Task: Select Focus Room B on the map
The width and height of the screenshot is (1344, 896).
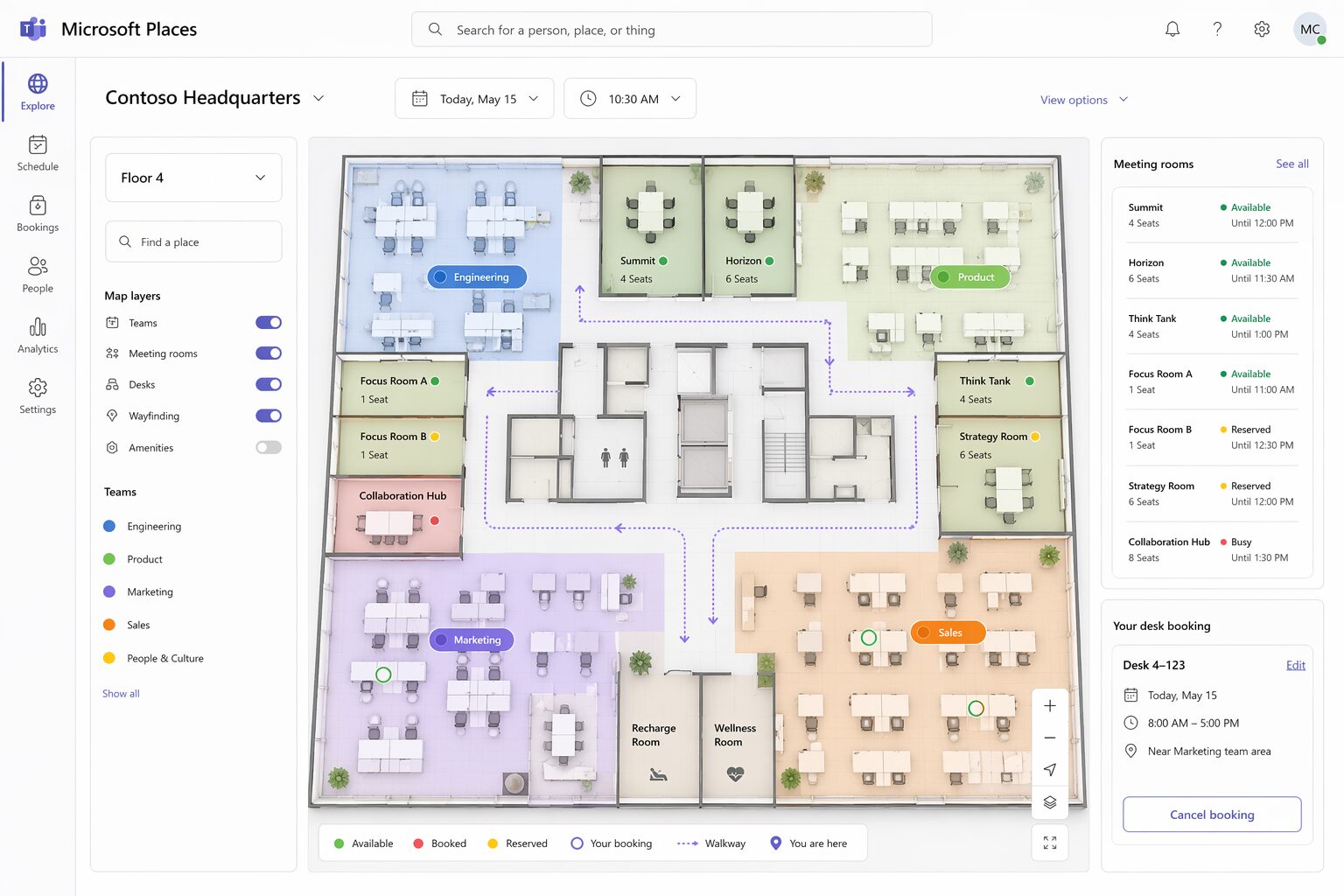Action: (x=402, y=445)
